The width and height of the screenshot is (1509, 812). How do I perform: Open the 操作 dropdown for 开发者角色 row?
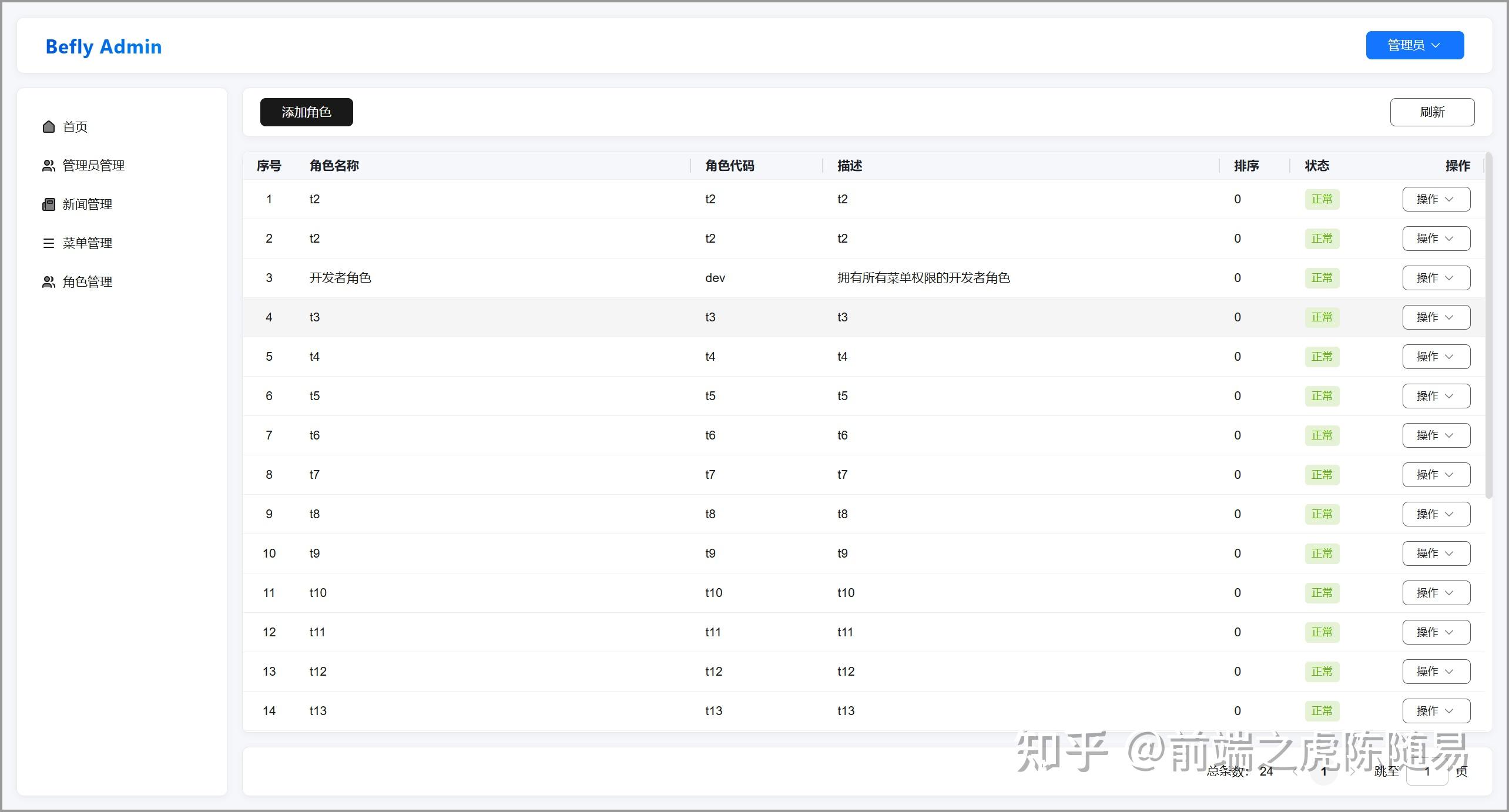[x=1436, y=278]
